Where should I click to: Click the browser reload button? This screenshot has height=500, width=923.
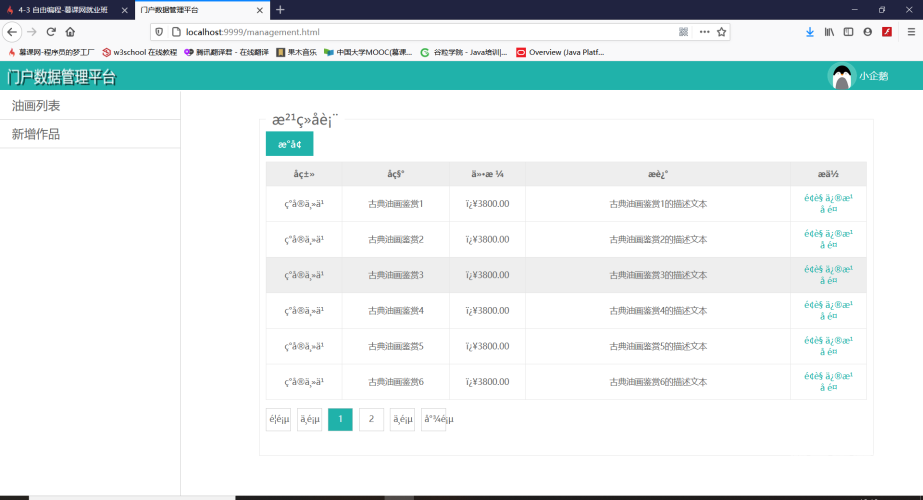point(50,32)
